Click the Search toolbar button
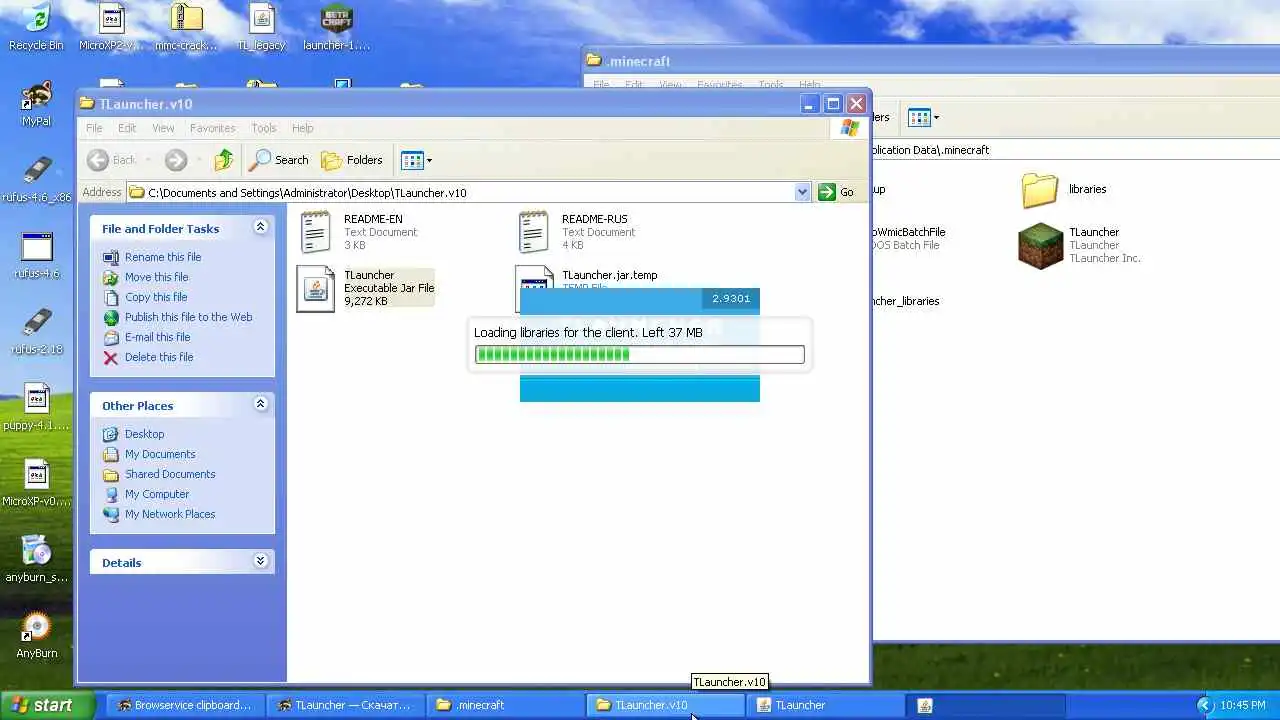Image resolution: width=1280 pixels, height=720 pixels. 279,160
